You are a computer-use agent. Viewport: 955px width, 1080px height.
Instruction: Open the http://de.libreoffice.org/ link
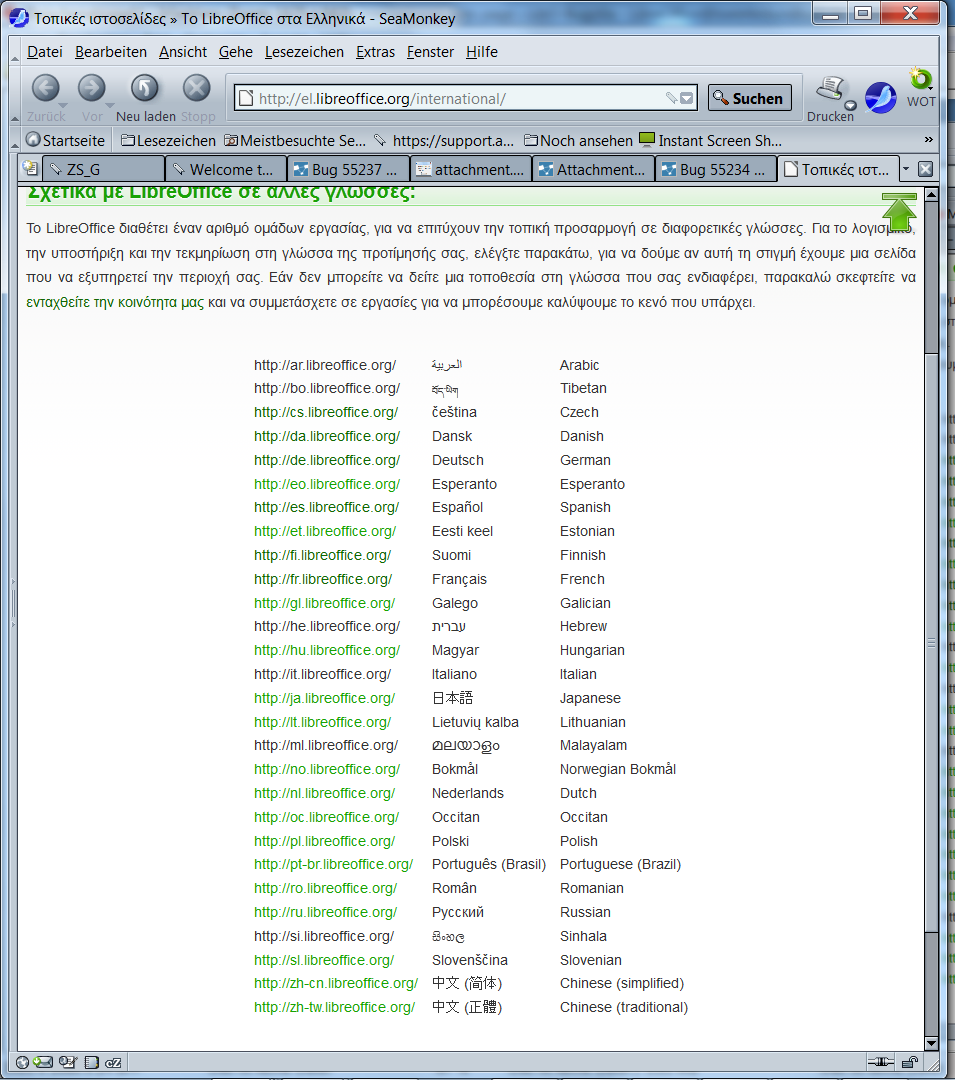coord(326,460)
